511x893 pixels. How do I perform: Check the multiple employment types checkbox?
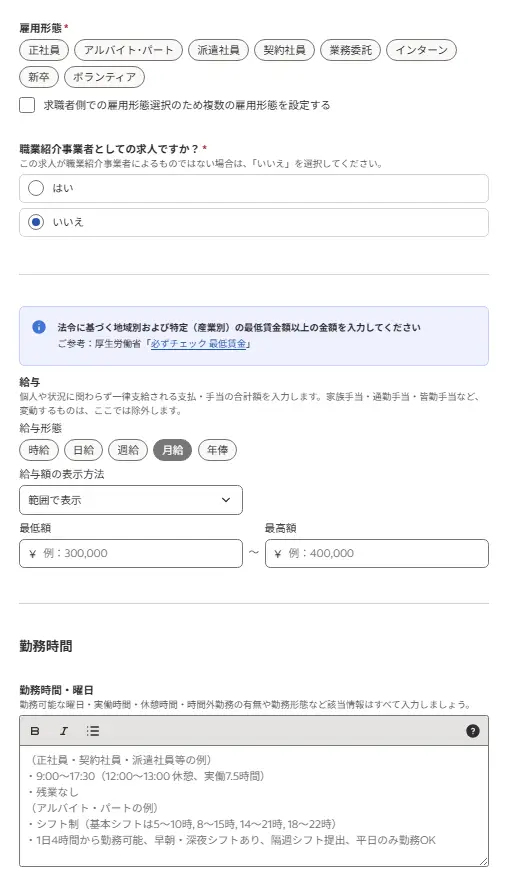tap(27, 105)
